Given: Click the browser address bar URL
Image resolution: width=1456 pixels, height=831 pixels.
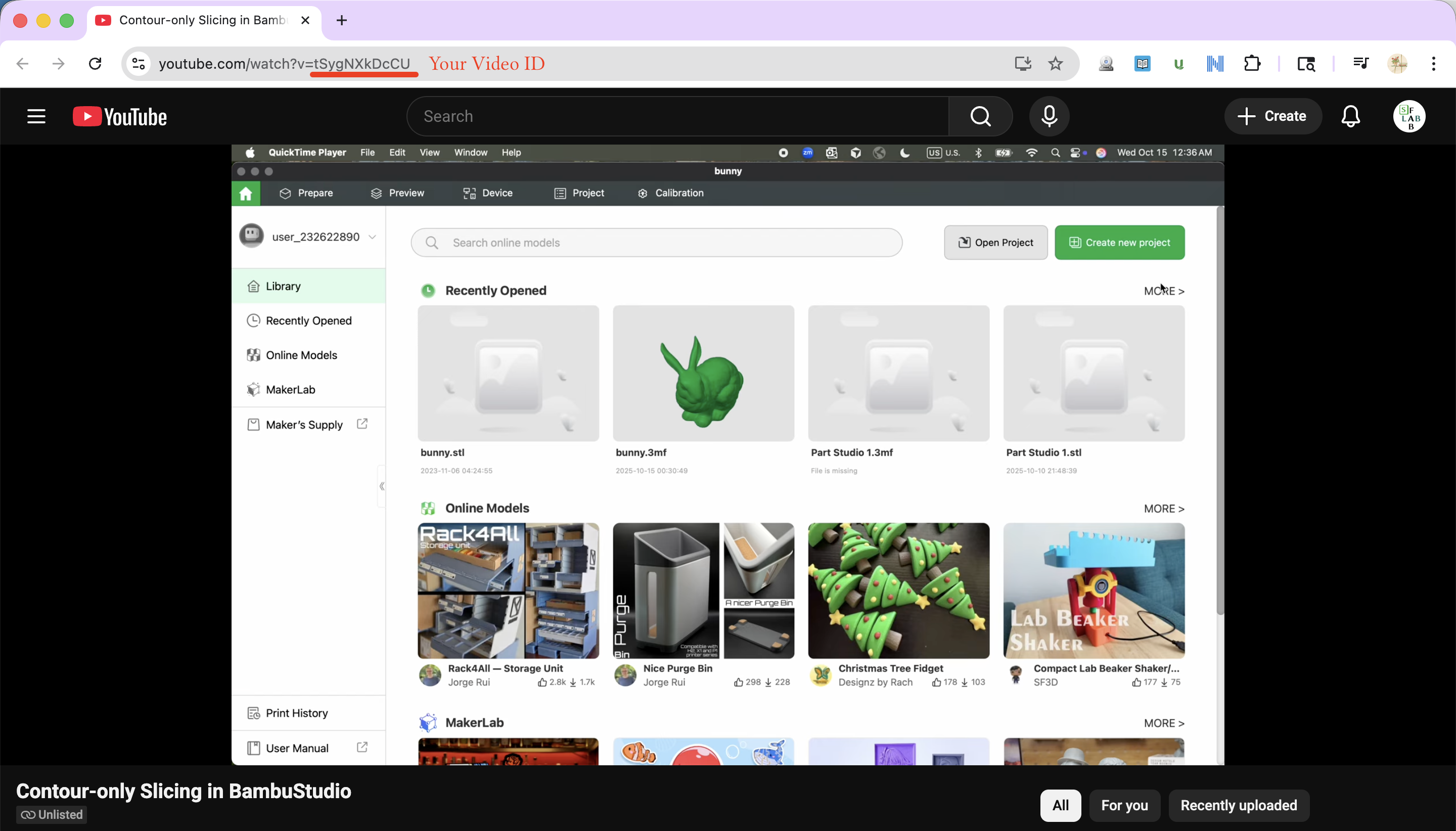Looking at the screenshot, I should click(x=284, y=63).
